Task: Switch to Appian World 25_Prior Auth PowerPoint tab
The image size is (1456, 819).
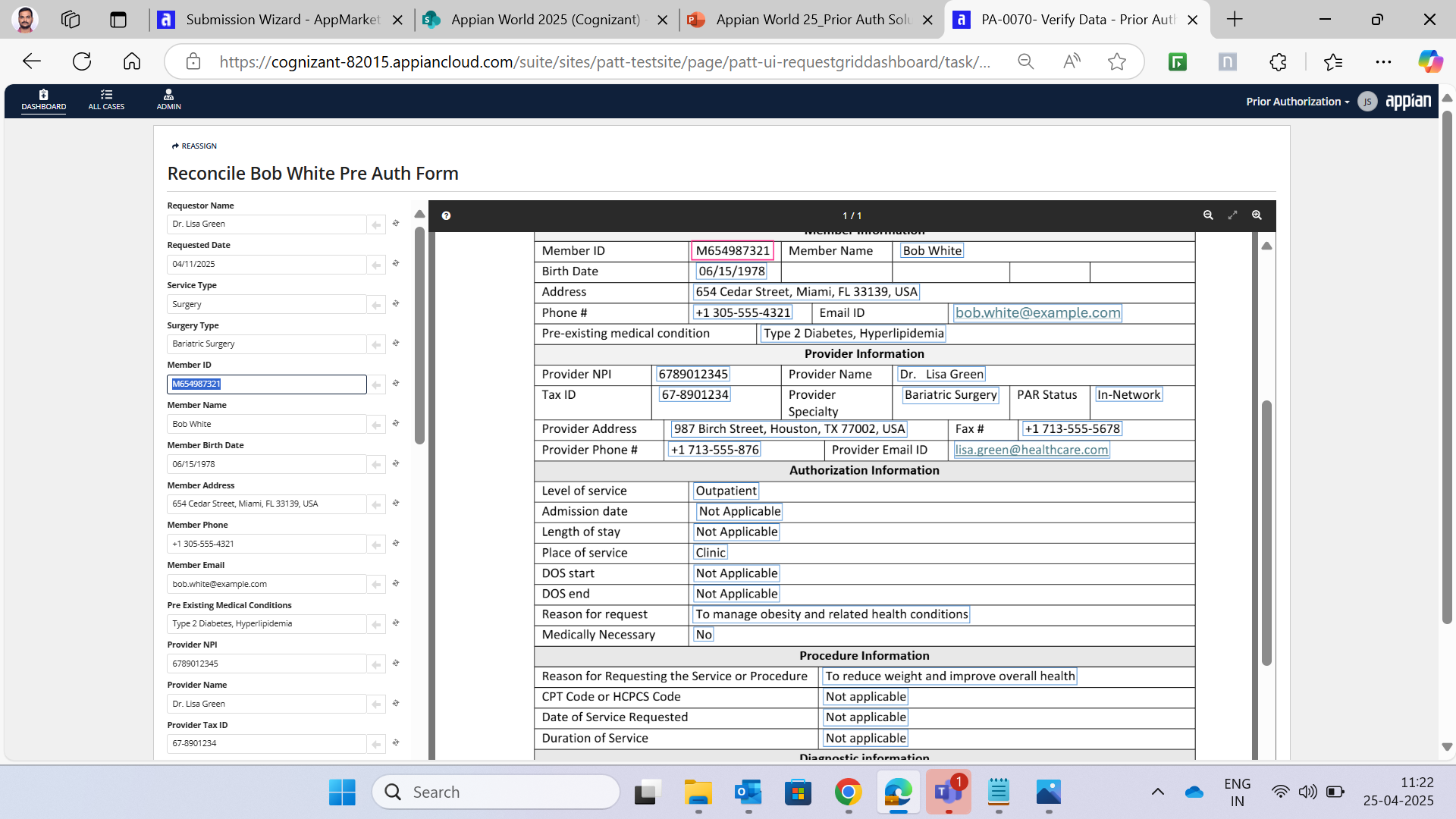Action: pos(811,20)
